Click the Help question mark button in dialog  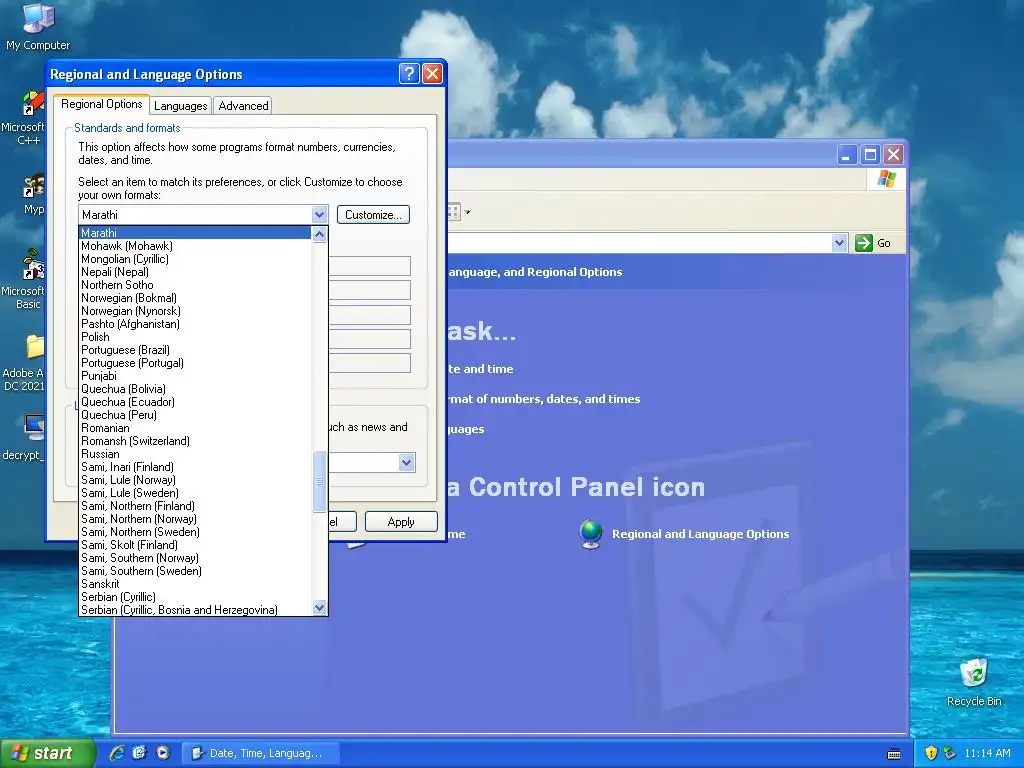409,73
